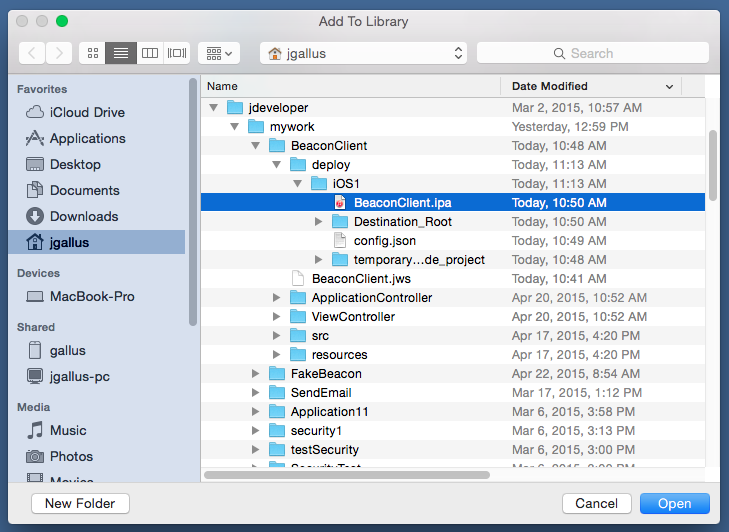Click the horizontal scrollbar of file list

(x=347, y=475)
